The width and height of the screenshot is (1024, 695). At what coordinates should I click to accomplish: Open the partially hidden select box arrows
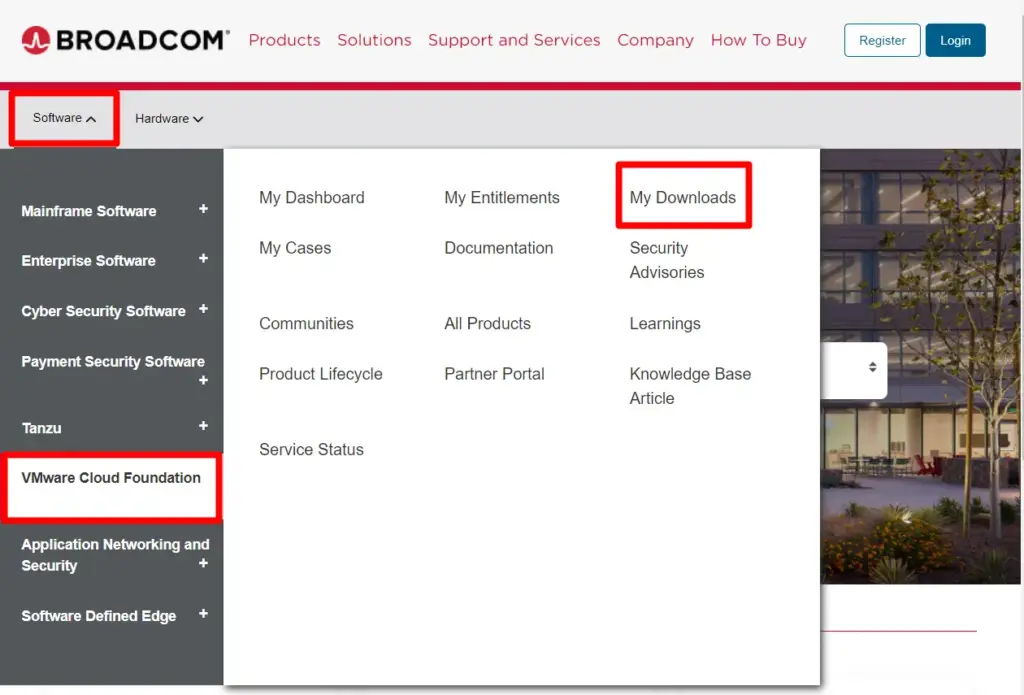pos(872,367)
